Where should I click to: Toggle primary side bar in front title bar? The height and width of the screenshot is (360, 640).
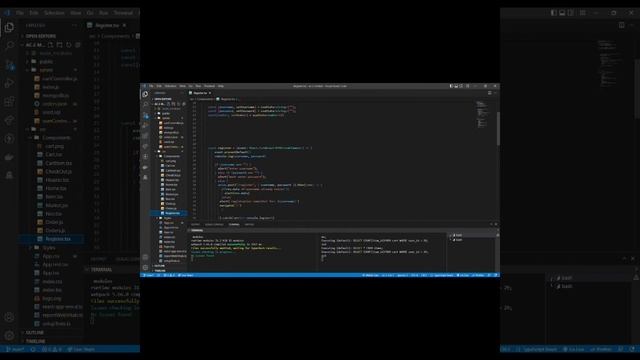pyautogui.click(x=451, y=86)
